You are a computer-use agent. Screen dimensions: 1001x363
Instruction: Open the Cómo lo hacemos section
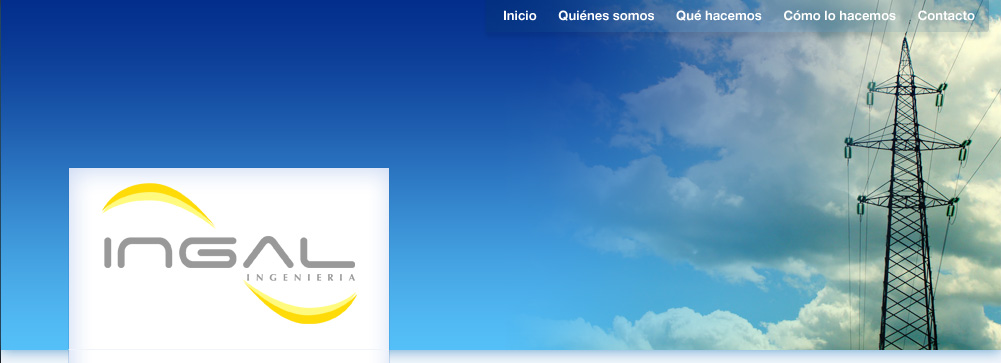click(x=839, y=16)
